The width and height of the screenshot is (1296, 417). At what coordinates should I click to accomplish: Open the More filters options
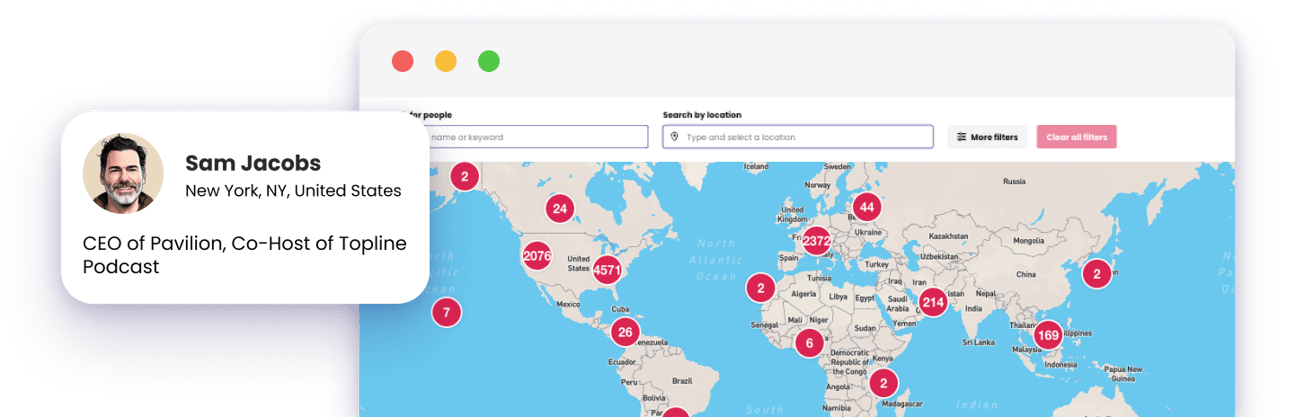coord(987,137)
